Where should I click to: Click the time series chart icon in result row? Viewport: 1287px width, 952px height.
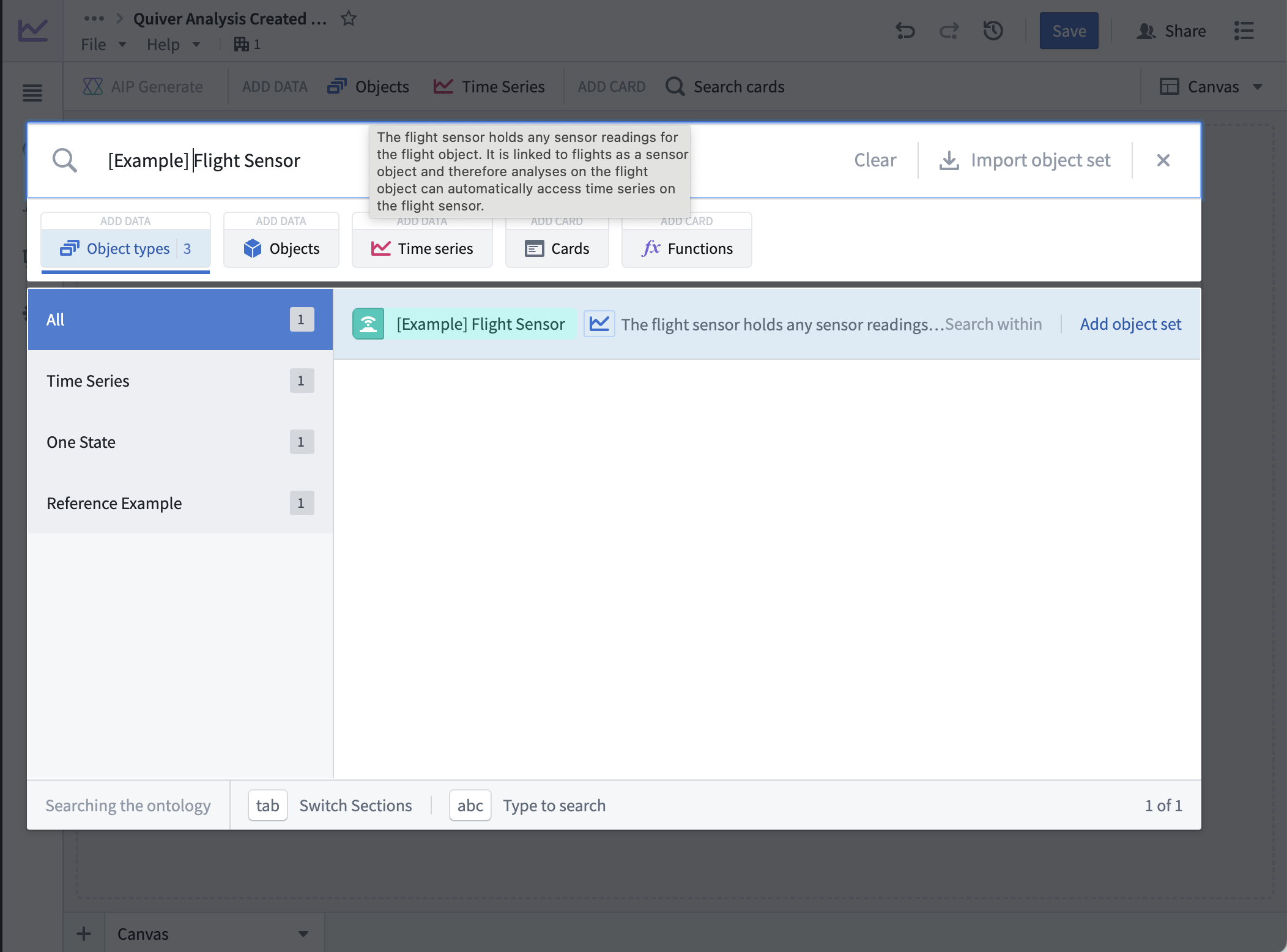[599, 324]
